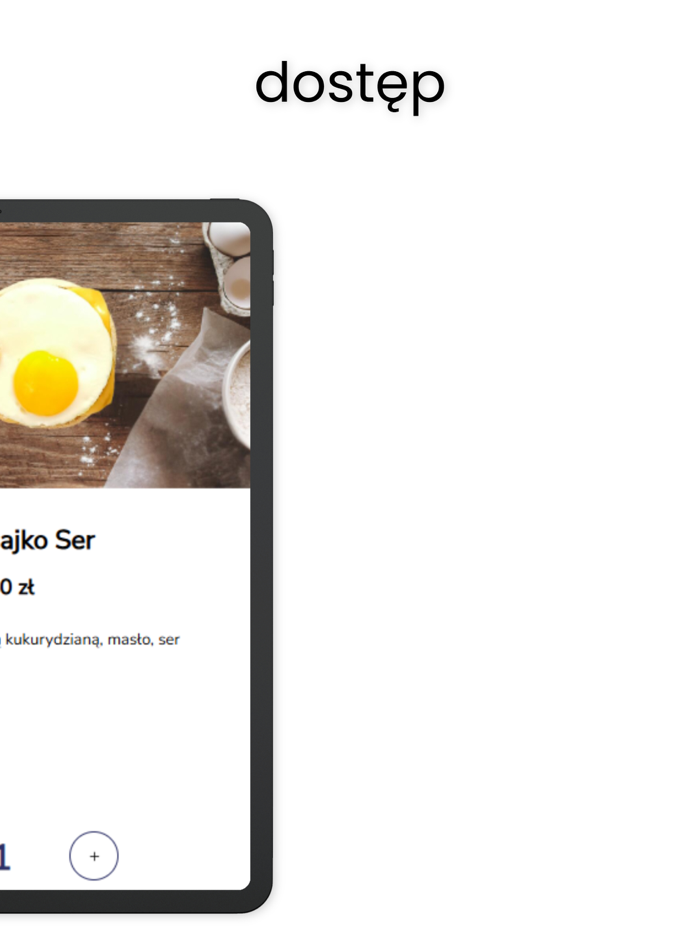Screen dimensions: 700x934
Task: Click the product price in zł
Action: click(17, 587)
